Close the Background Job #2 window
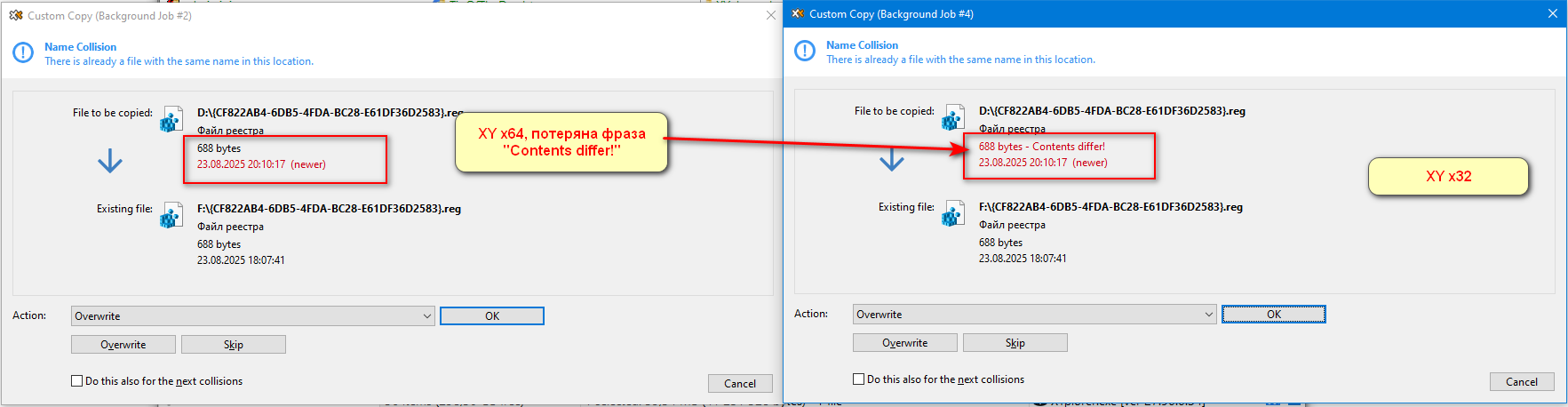The image size is (1568, 407). point(771,15)
